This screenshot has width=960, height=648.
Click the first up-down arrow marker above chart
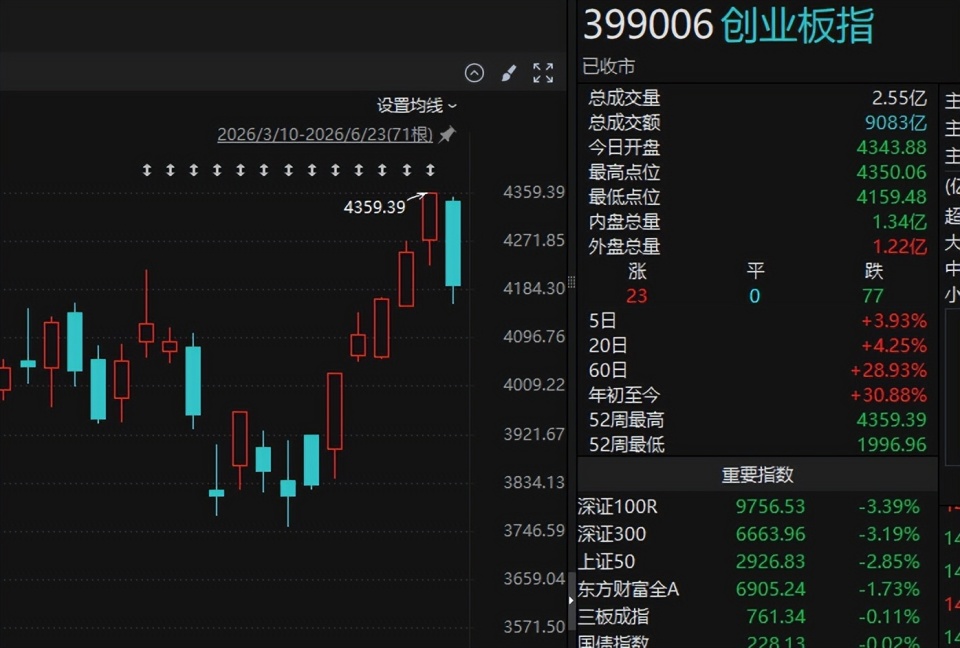[147, 170]
